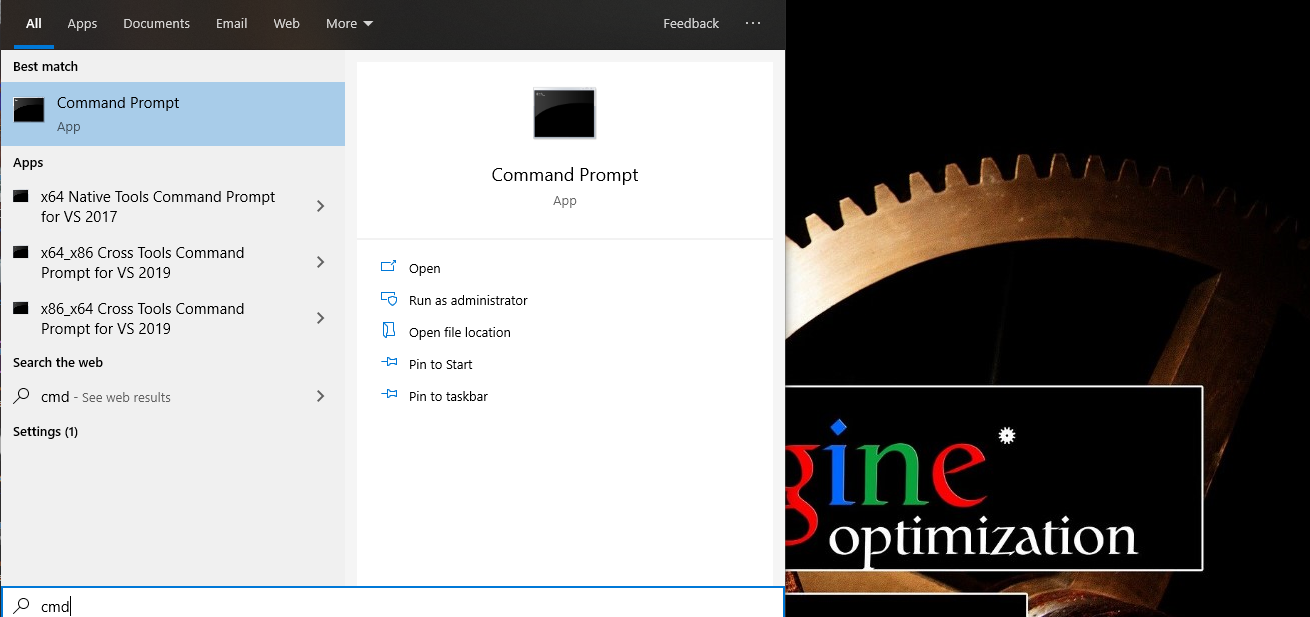Expand x64 Native Tools Command Prompt options arrow
1310x617 pixels.
[320, 206]
